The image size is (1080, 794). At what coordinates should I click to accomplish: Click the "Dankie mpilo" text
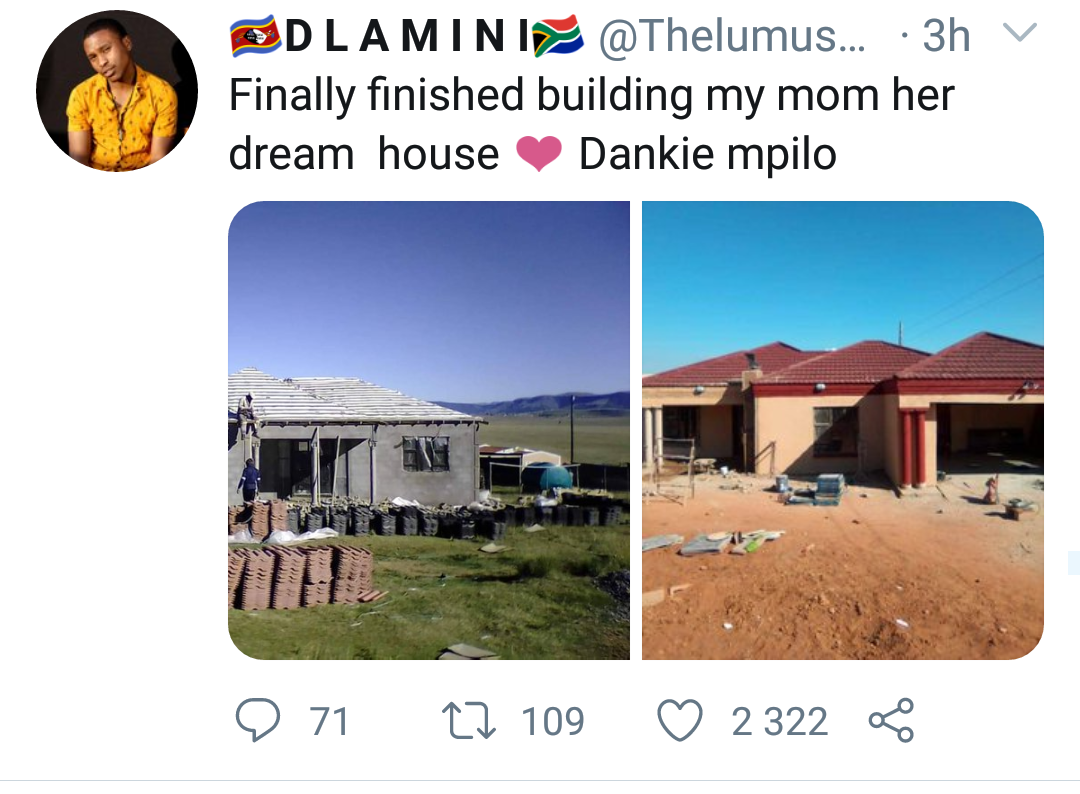coord(707,155)
